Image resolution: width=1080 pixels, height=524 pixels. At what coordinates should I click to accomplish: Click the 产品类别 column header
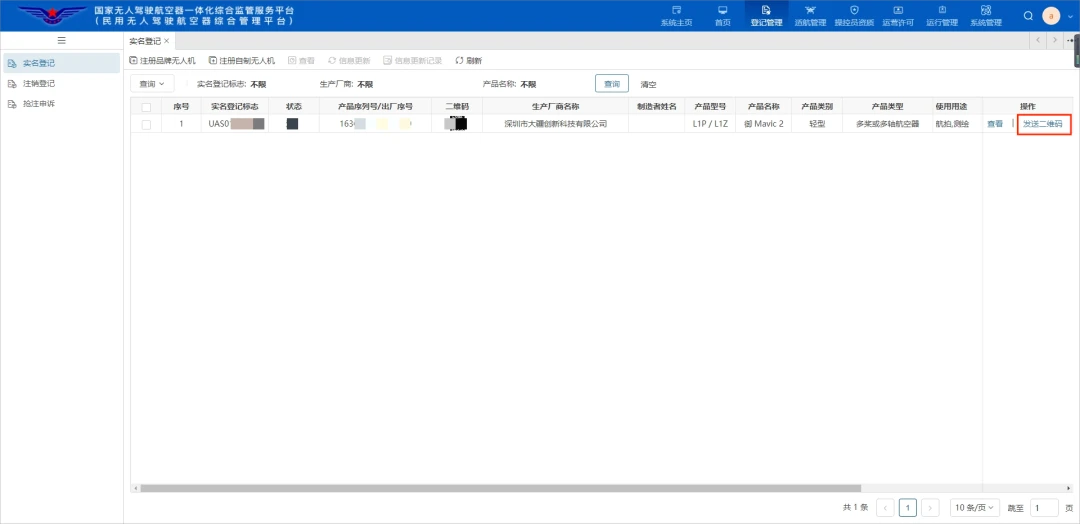[816, 107]
